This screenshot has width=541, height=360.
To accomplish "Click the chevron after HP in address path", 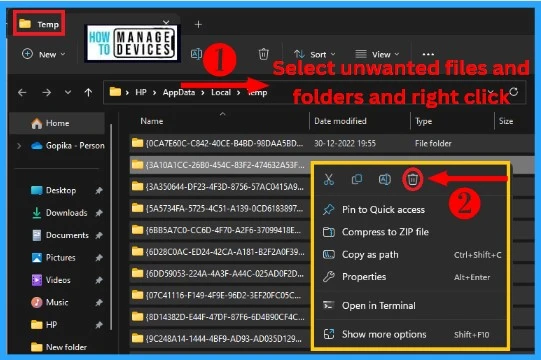I will point(155,93).
